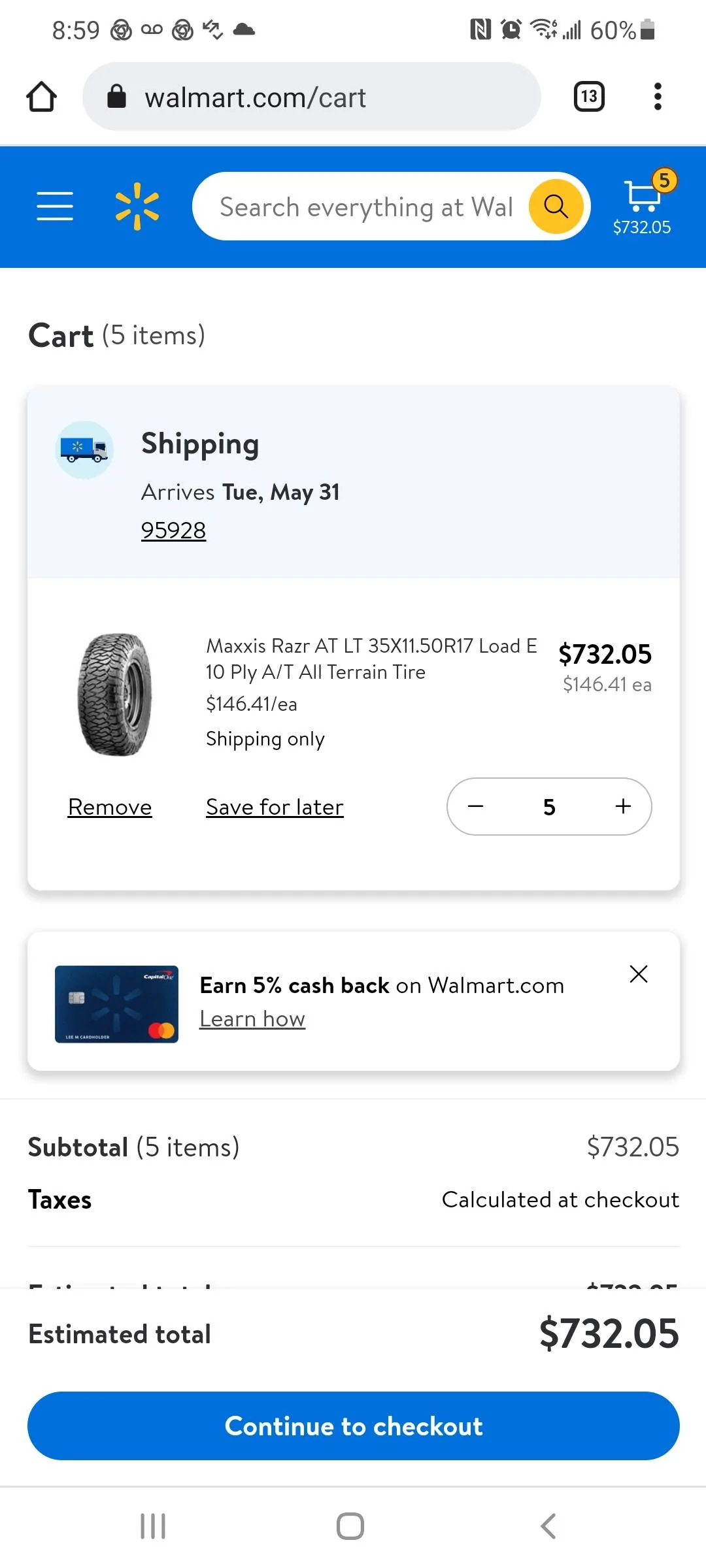This screenshot has width=706, height=1568.
Task: Go to the browser home page icon
Action: click(x=41, y=97)
